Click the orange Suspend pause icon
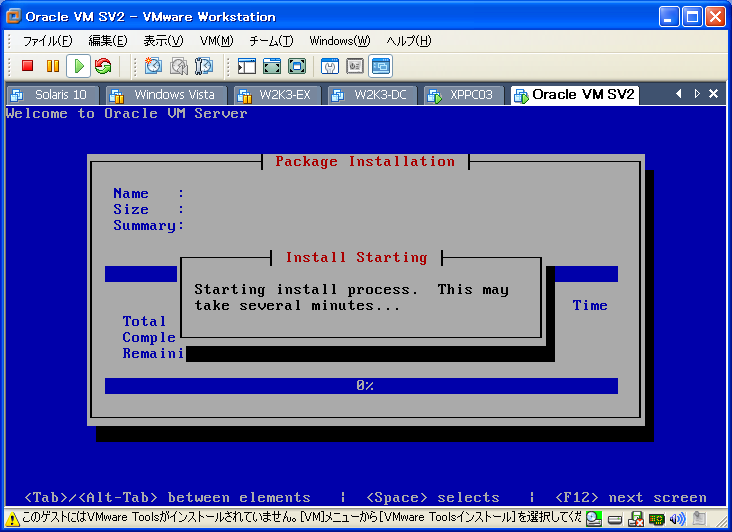This screenshot has height=532, width=732. [53, 66]
